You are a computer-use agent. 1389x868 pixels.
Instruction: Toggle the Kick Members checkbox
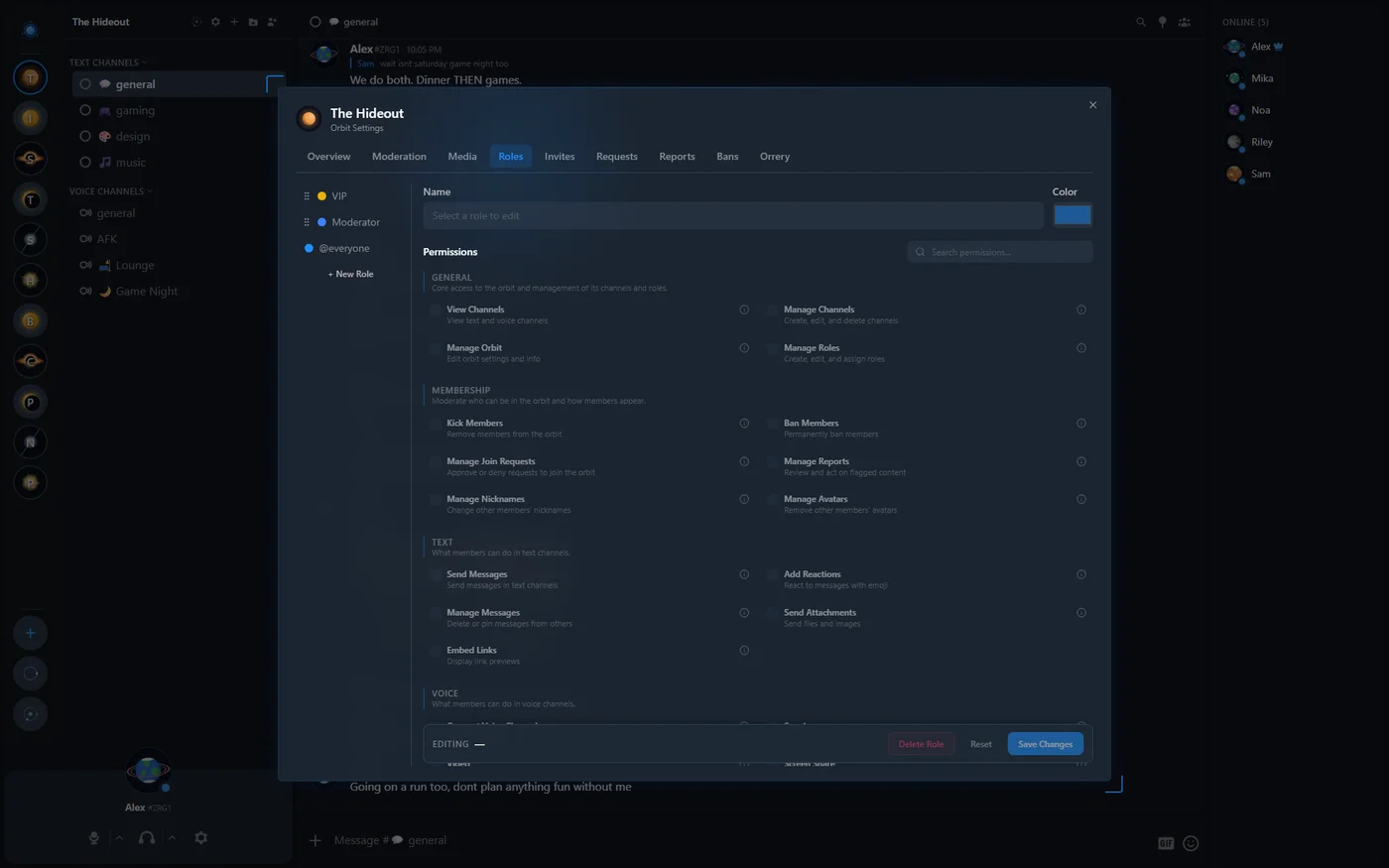[436, 424]
